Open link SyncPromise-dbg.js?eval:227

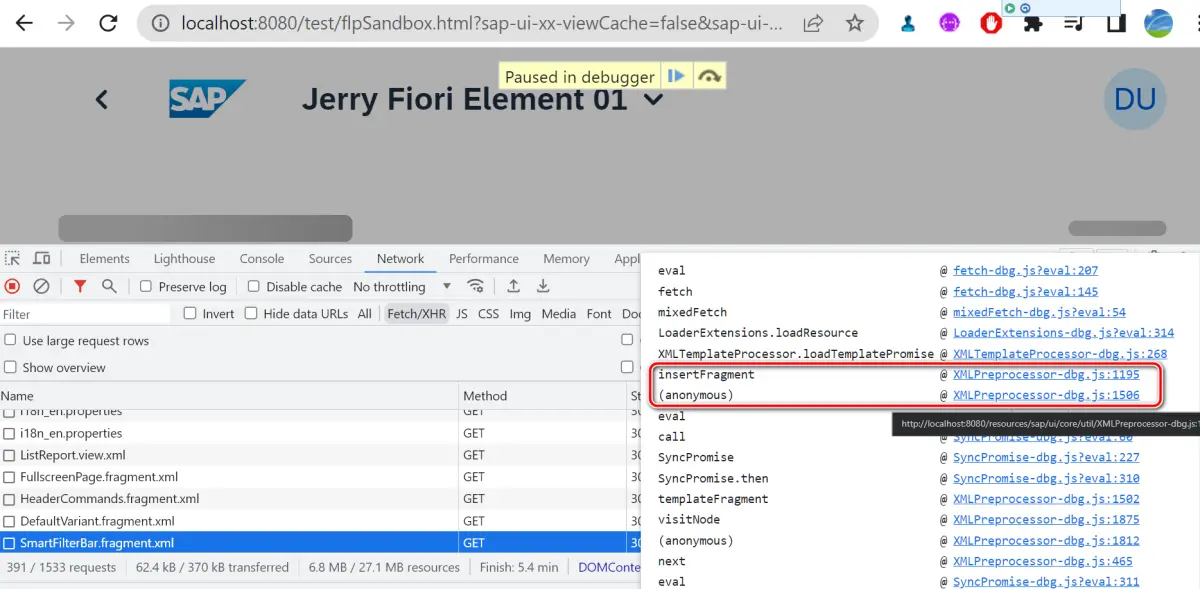1046,457
